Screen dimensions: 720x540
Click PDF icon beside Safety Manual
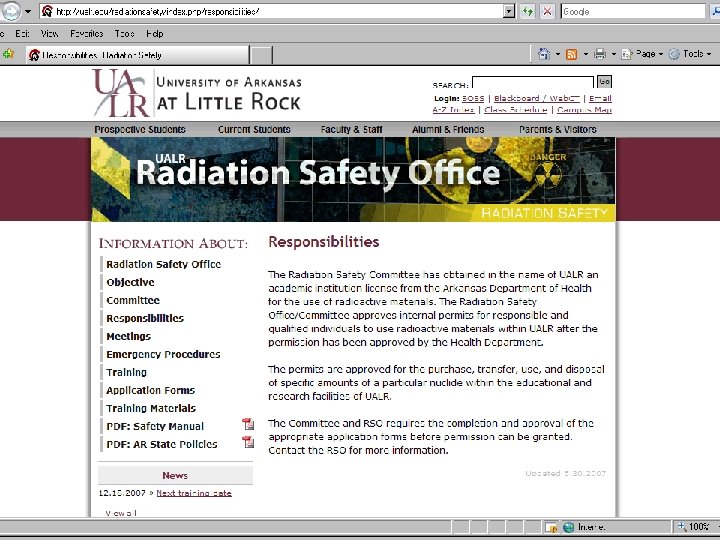[x=248, y=424]
